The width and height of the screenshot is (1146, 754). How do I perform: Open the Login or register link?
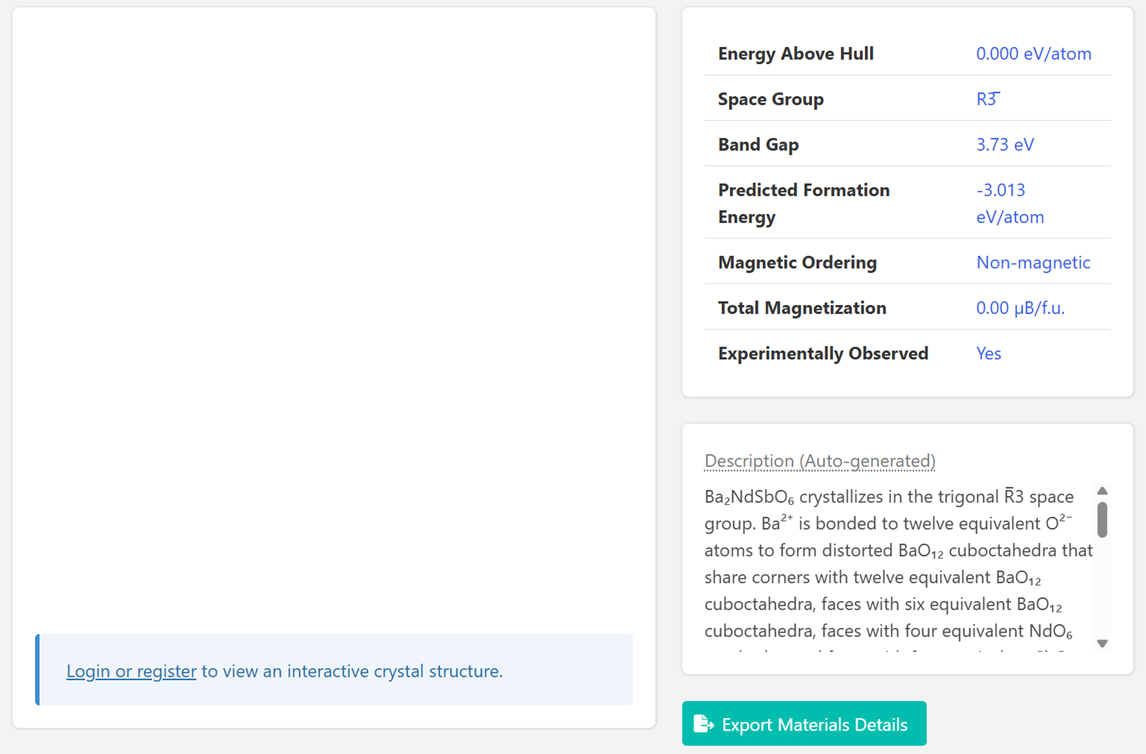coord(131,671)
